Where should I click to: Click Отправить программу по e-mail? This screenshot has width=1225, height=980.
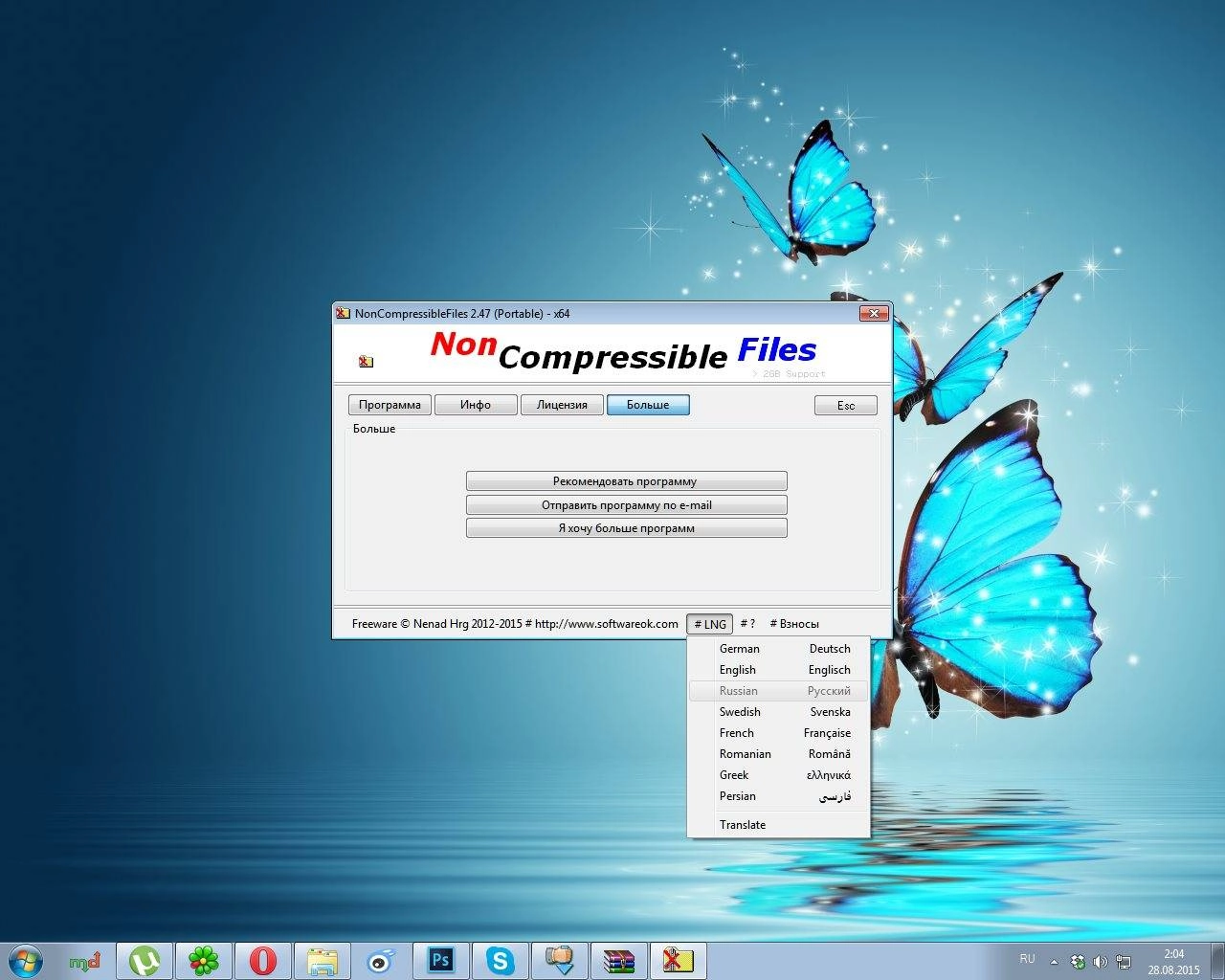click(x=626, y=505)
